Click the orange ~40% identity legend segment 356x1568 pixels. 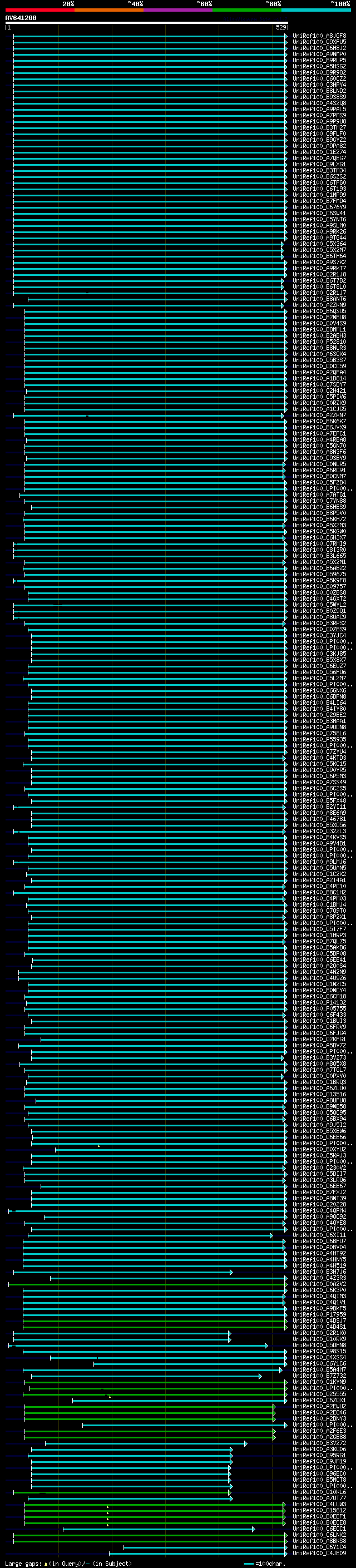click(109, 10)
